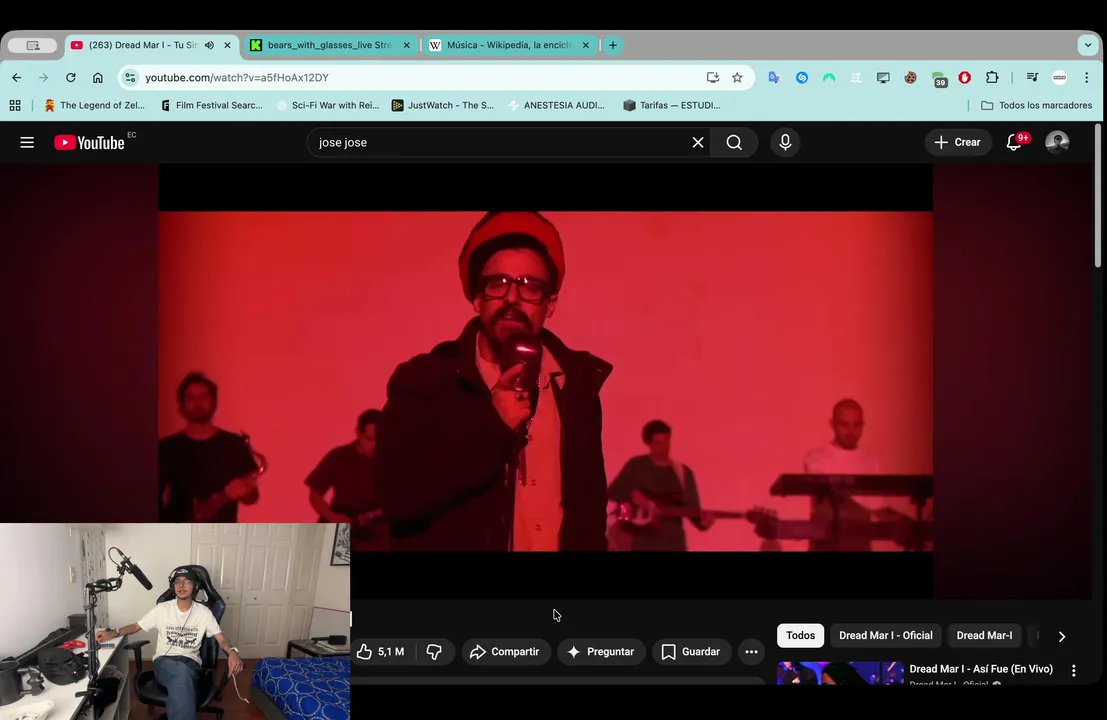Image resolution: width=1107 pixels, height=720 pixels.
Task: Switch to Música - Wikipedia tab
Action: tap(508, 45)
